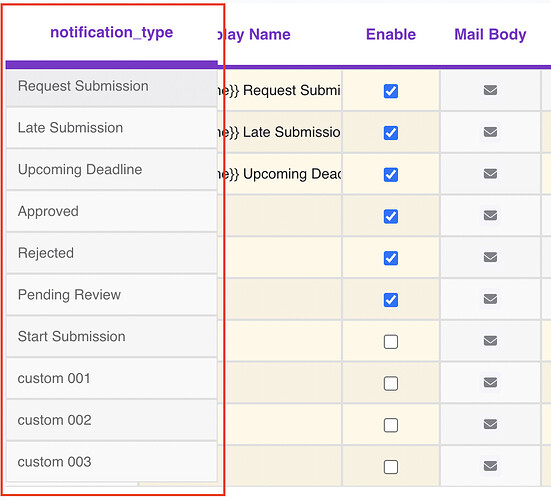Open mail body for Late Submission row

click(490, 132)
